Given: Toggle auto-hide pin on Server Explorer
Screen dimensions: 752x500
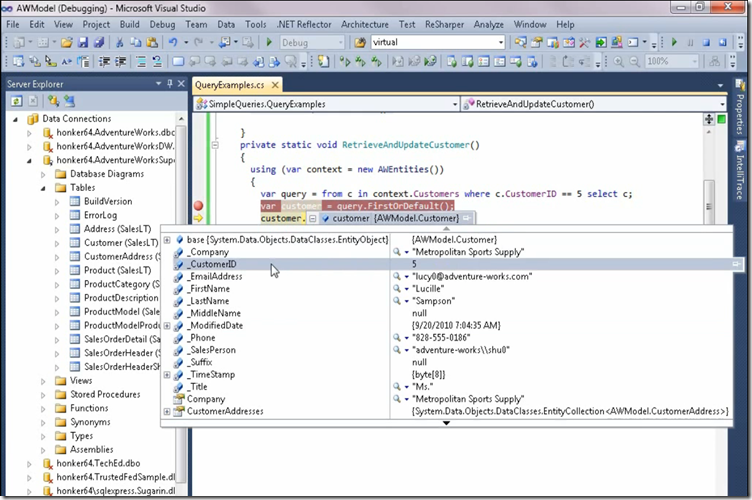Looking at the screenshot, I should (170, 83).
